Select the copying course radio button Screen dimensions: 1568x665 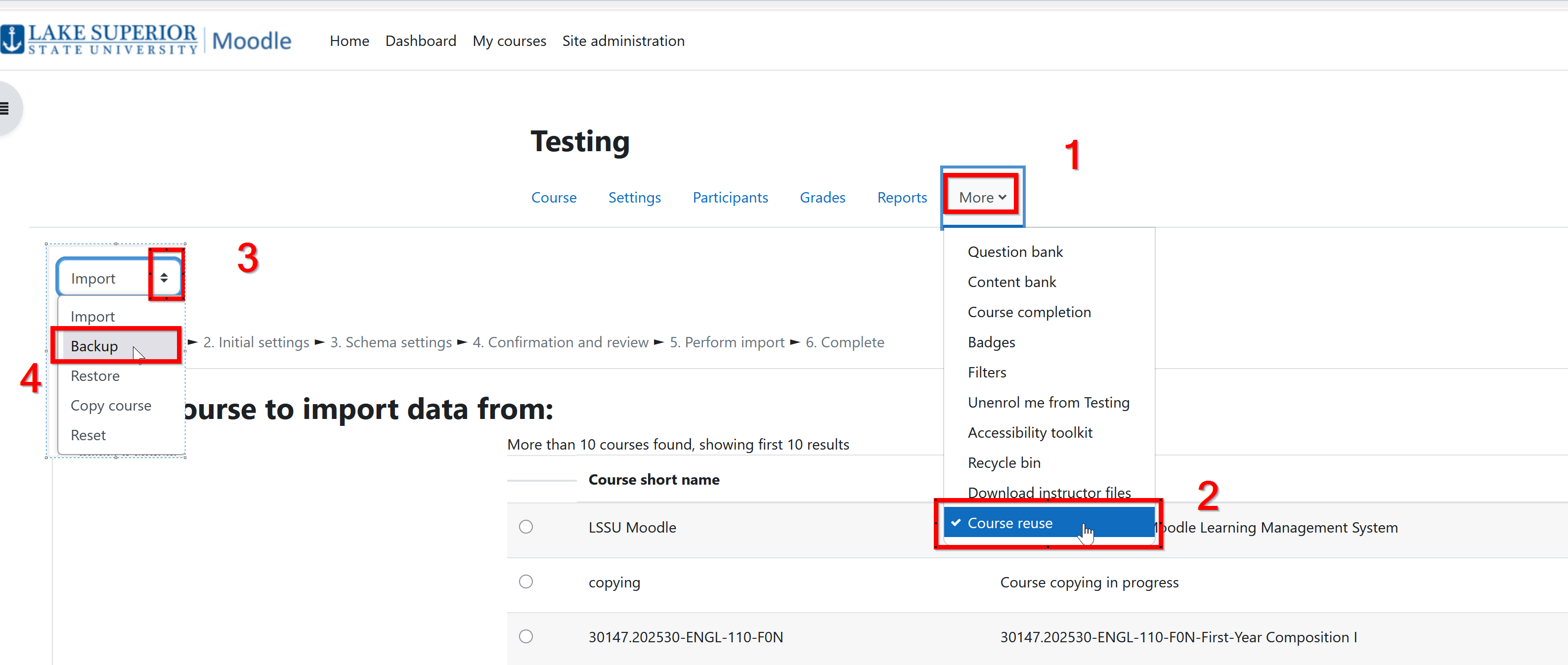pyautogui.click(x=526, y=582)
